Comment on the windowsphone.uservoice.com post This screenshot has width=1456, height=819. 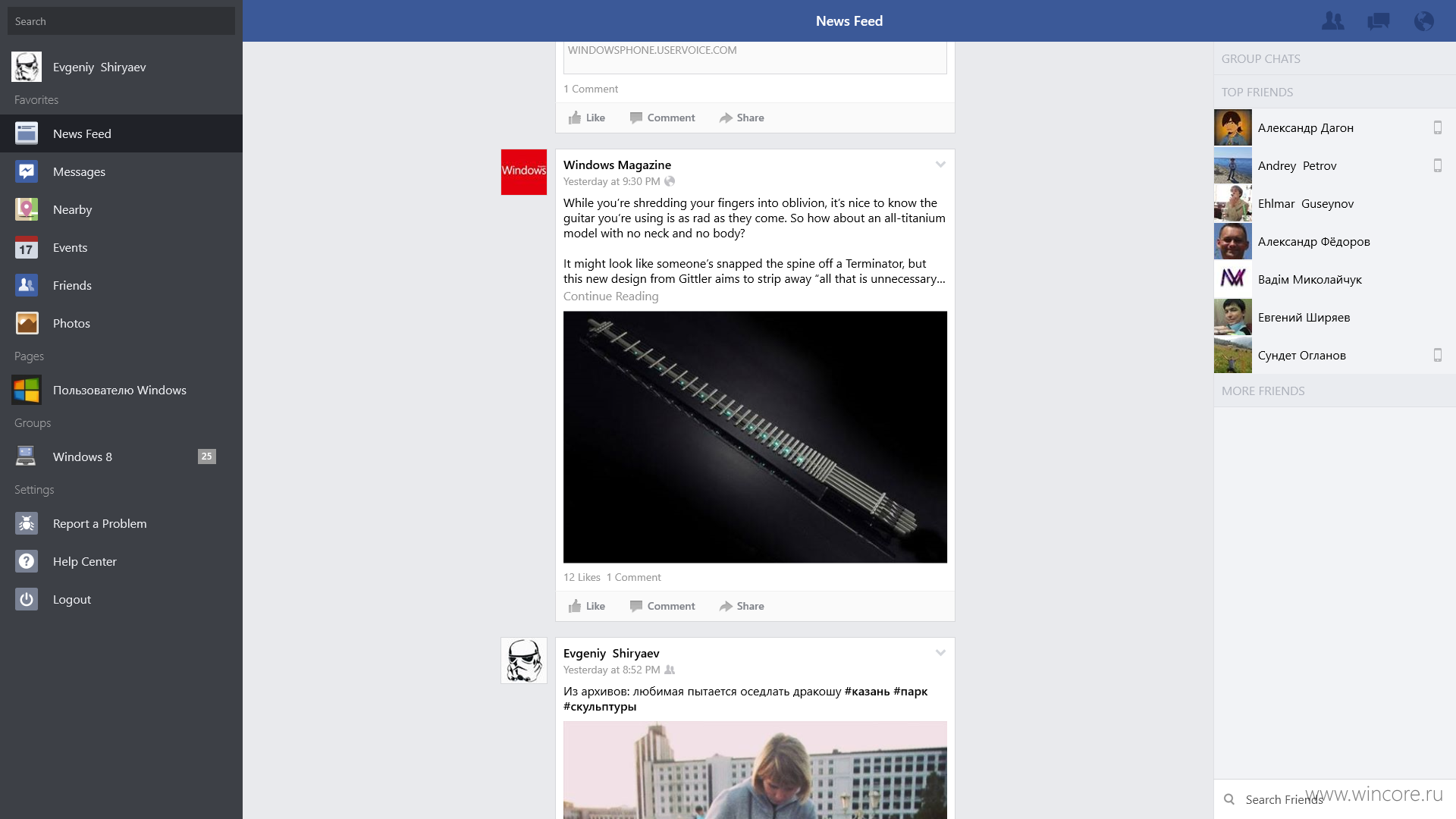(663, 118)
